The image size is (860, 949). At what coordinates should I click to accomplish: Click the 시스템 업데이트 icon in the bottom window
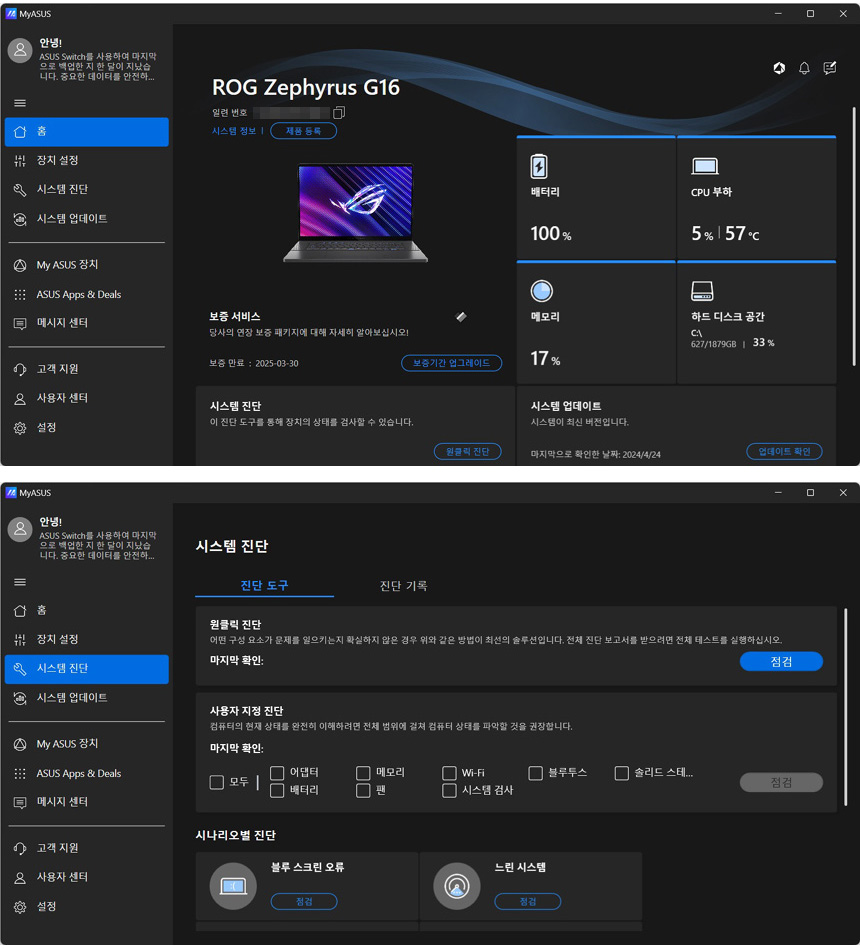[20, 698]
